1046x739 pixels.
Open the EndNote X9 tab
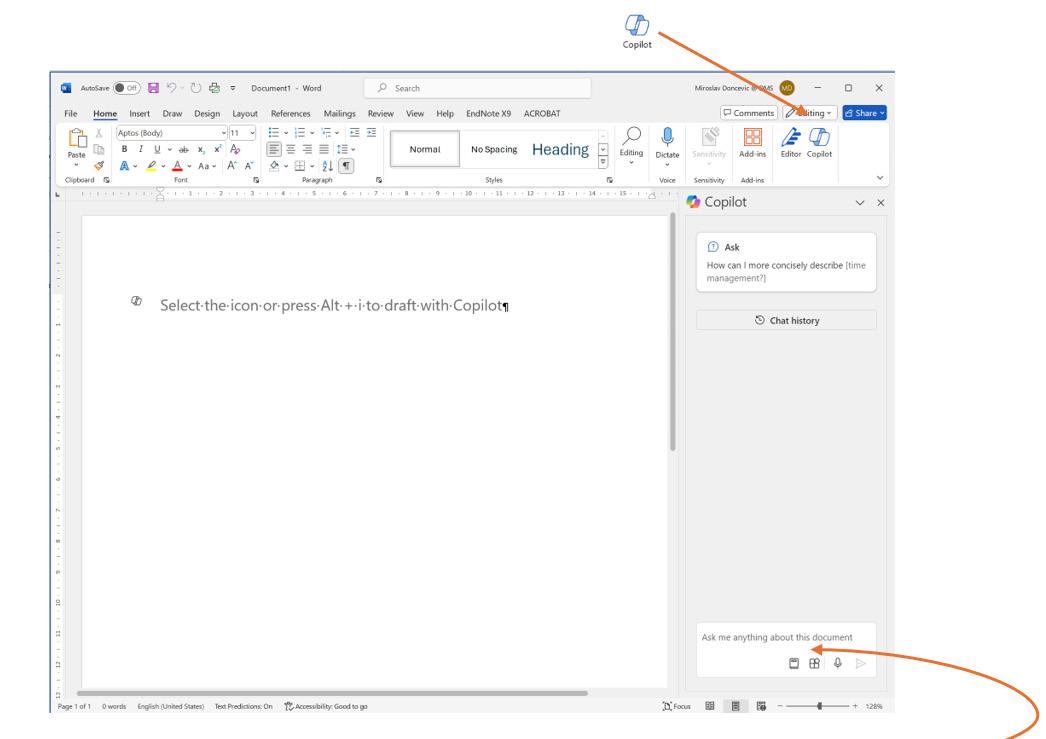coord(488,113)
